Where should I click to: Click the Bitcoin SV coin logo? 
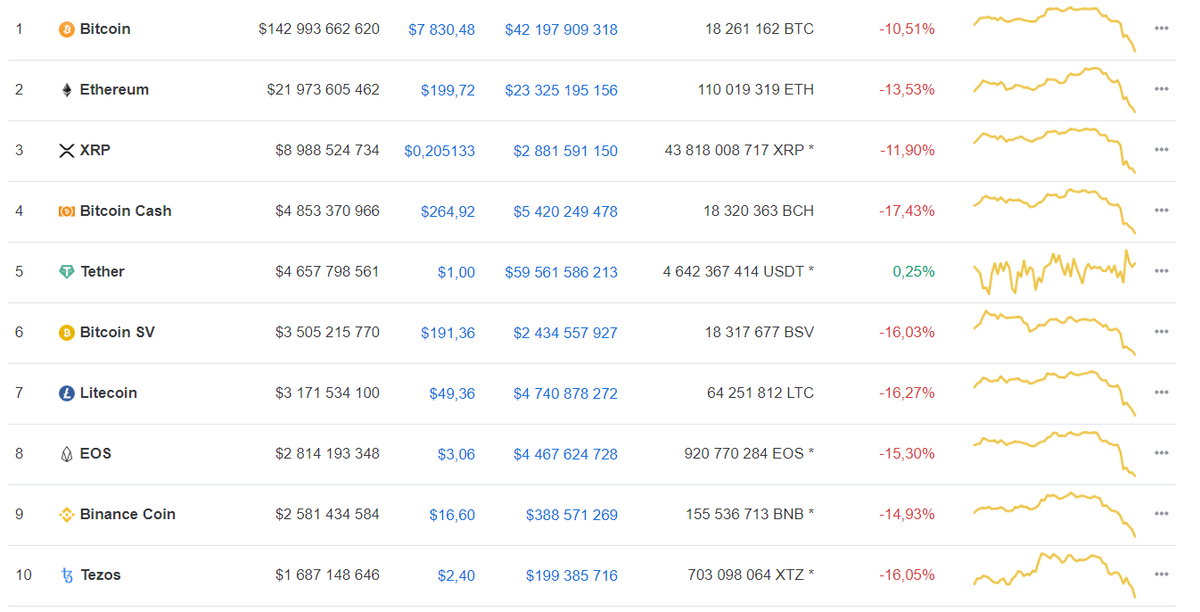coord(67,332)
